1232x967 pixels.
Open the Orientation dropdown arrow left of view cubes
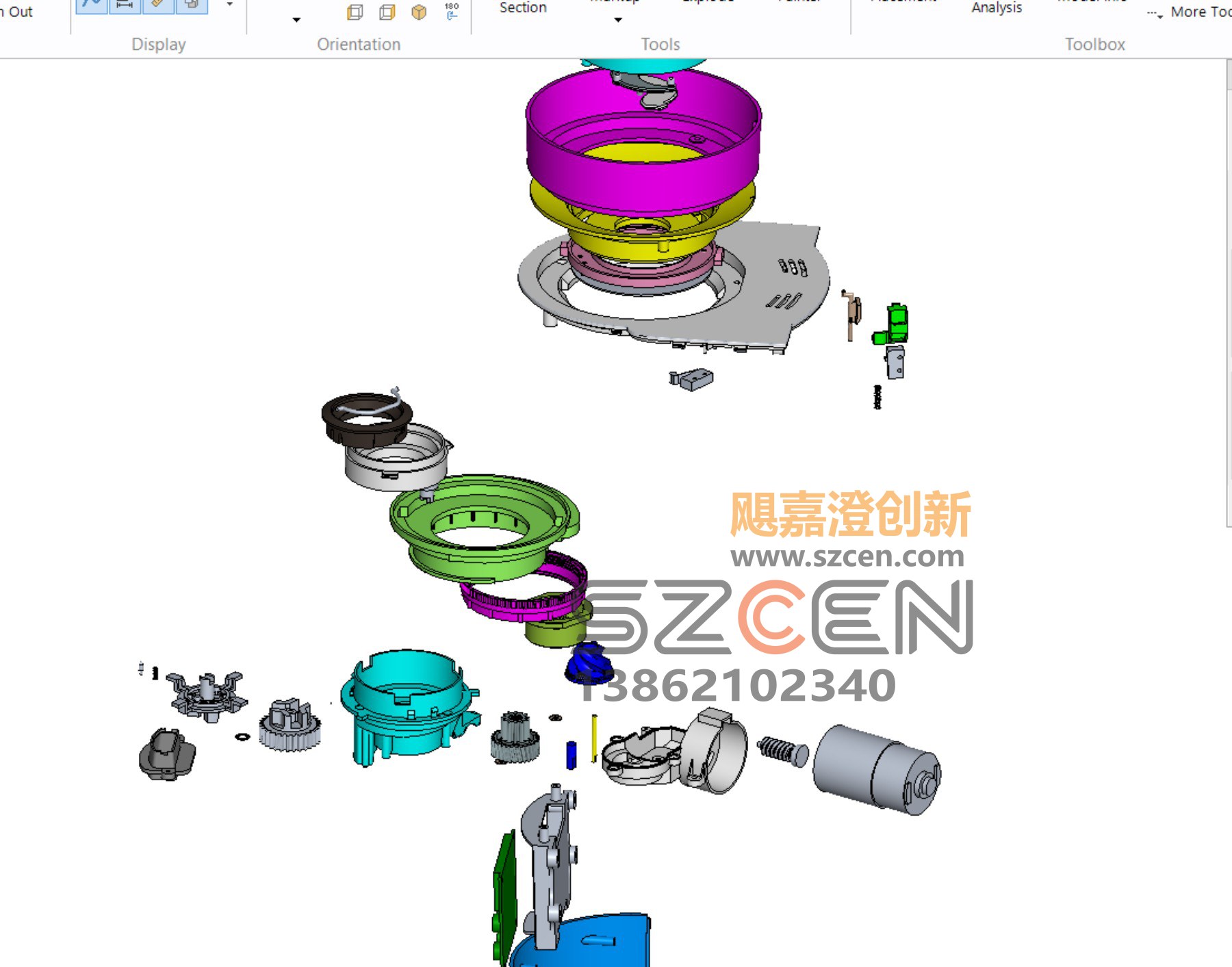coord(296,20)
